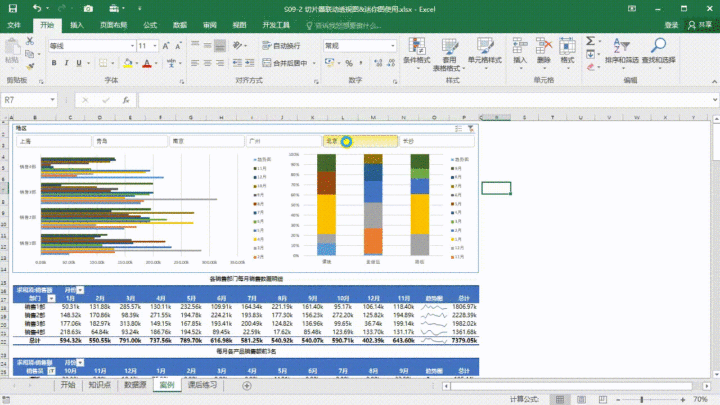Select the 广州 slicer button

[283, 141]
